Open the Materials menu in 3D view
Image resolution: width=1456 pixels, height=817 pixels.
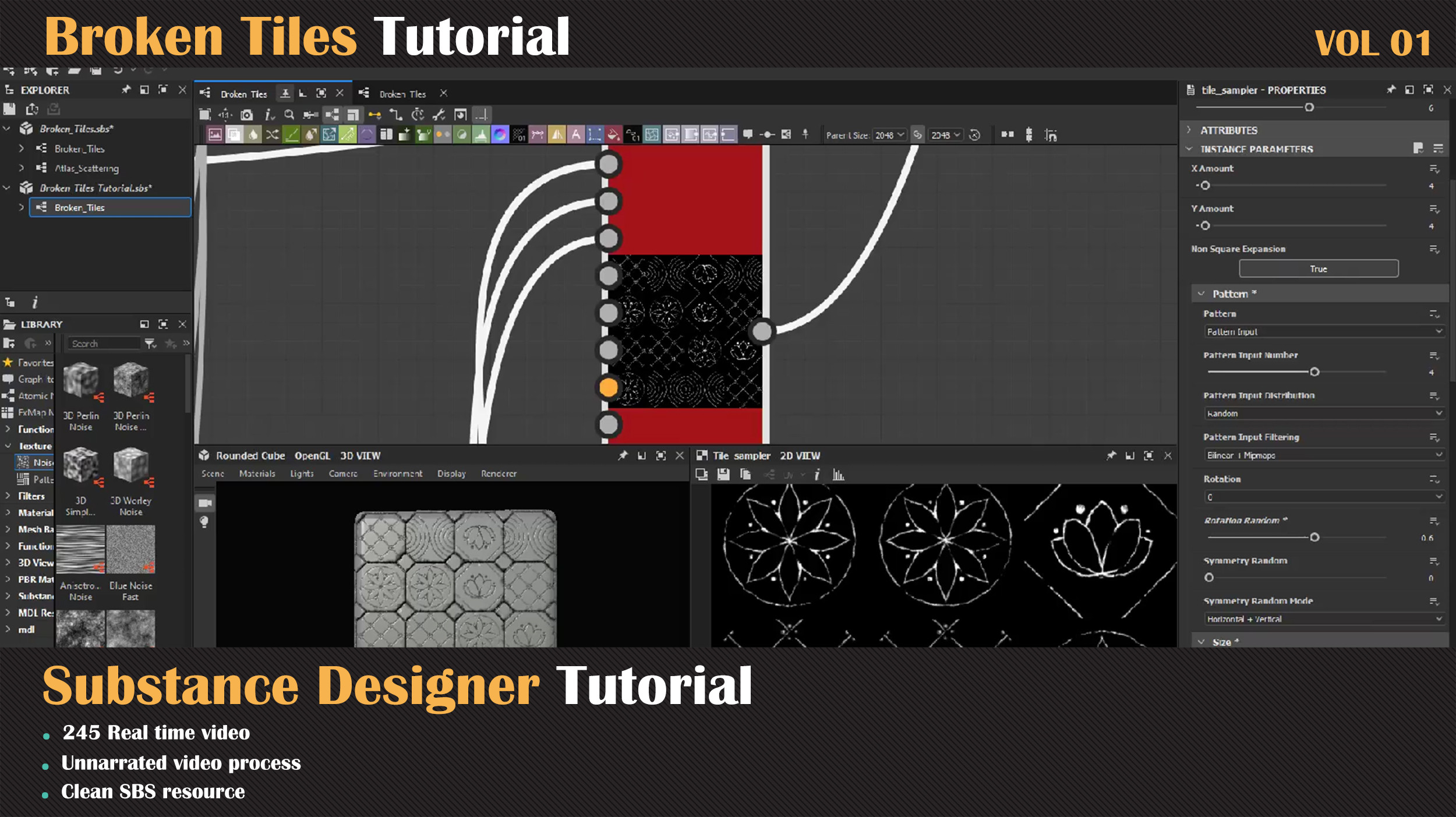[x=257, y=474]
